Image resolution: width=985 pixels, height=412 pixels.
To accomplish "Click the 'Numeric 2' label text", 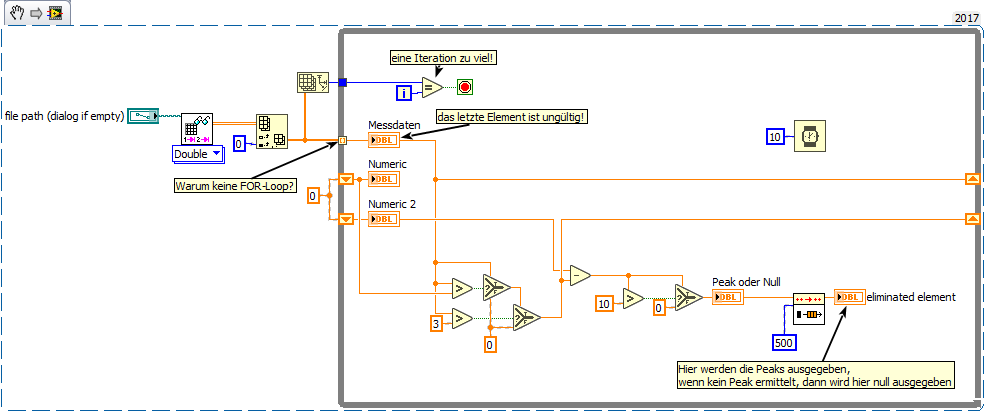I will click(392, 203).
